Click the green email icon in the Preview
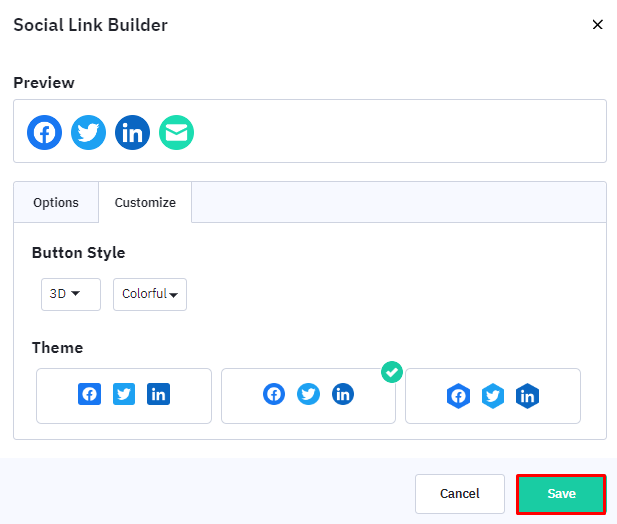Viewport: 617px width, 524px height. 176,133
